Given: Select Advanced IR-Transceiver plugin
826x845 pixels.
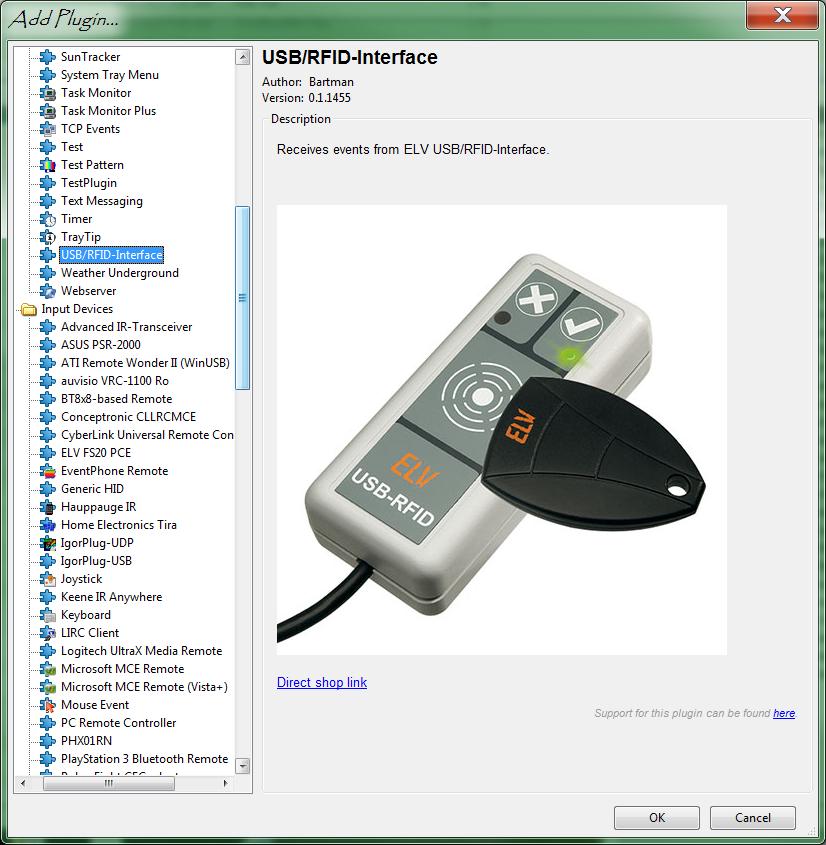Looking at the screenshot, I should tap(127, 327).
